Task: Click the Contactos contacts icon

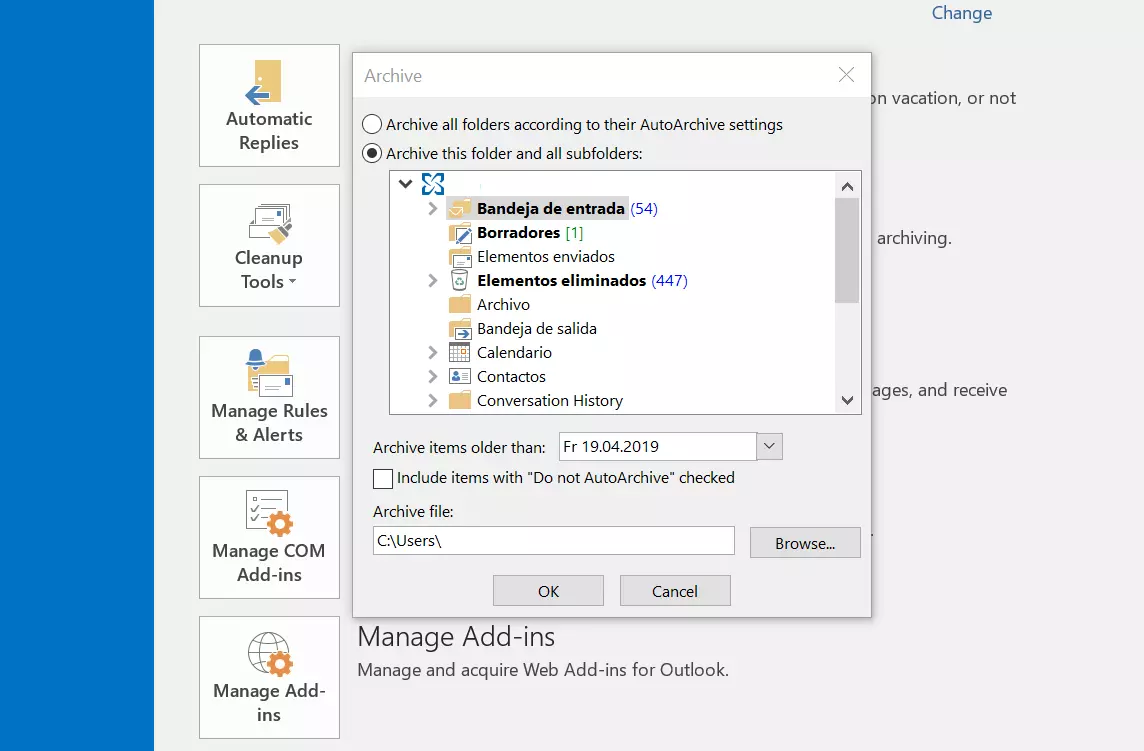Action: (x=460, y=376)
